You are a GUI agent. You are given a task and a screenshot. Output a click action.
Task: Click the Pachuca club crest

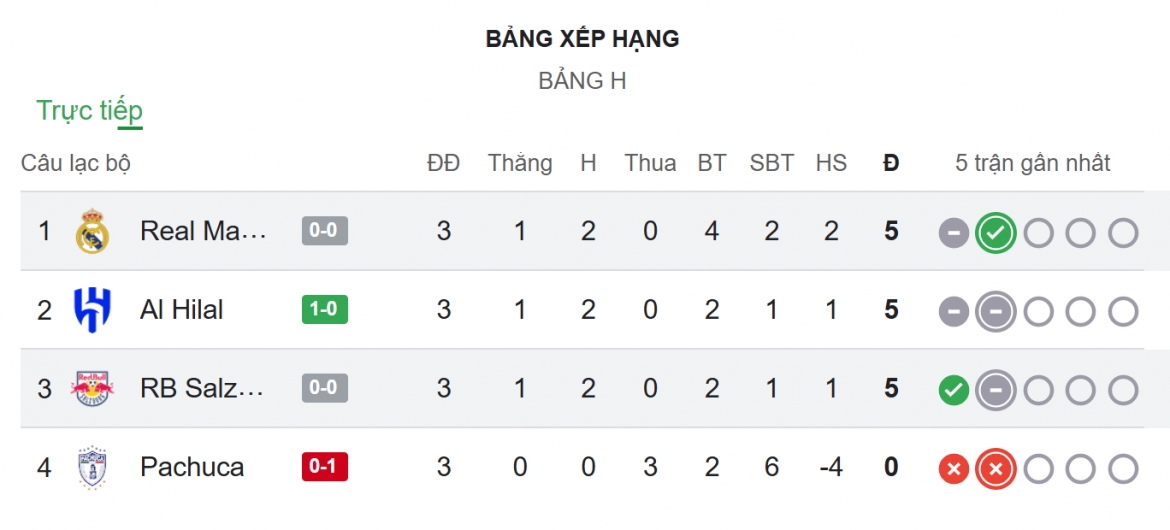[x=93, y=467]
